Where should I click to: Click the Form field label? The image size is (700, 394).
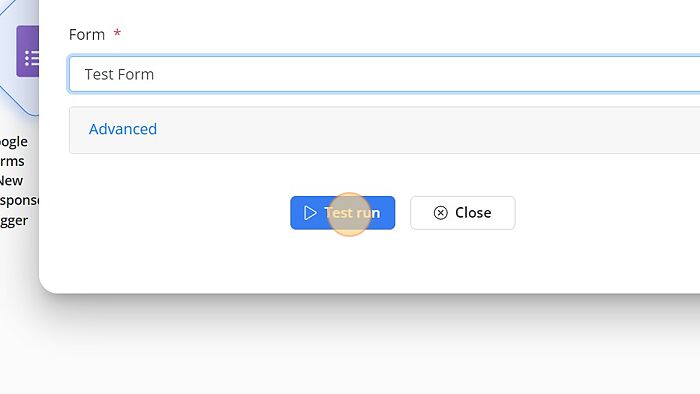tap(87, 34)
